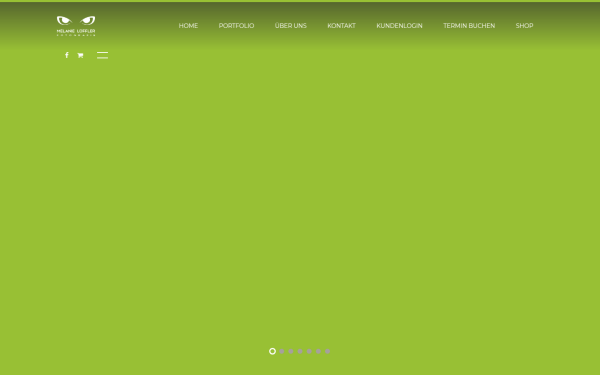This screenshot has width=600, height=375.
Task: Select the sixth slider dot
Action: pyautogui.click(x=318, y=351)
